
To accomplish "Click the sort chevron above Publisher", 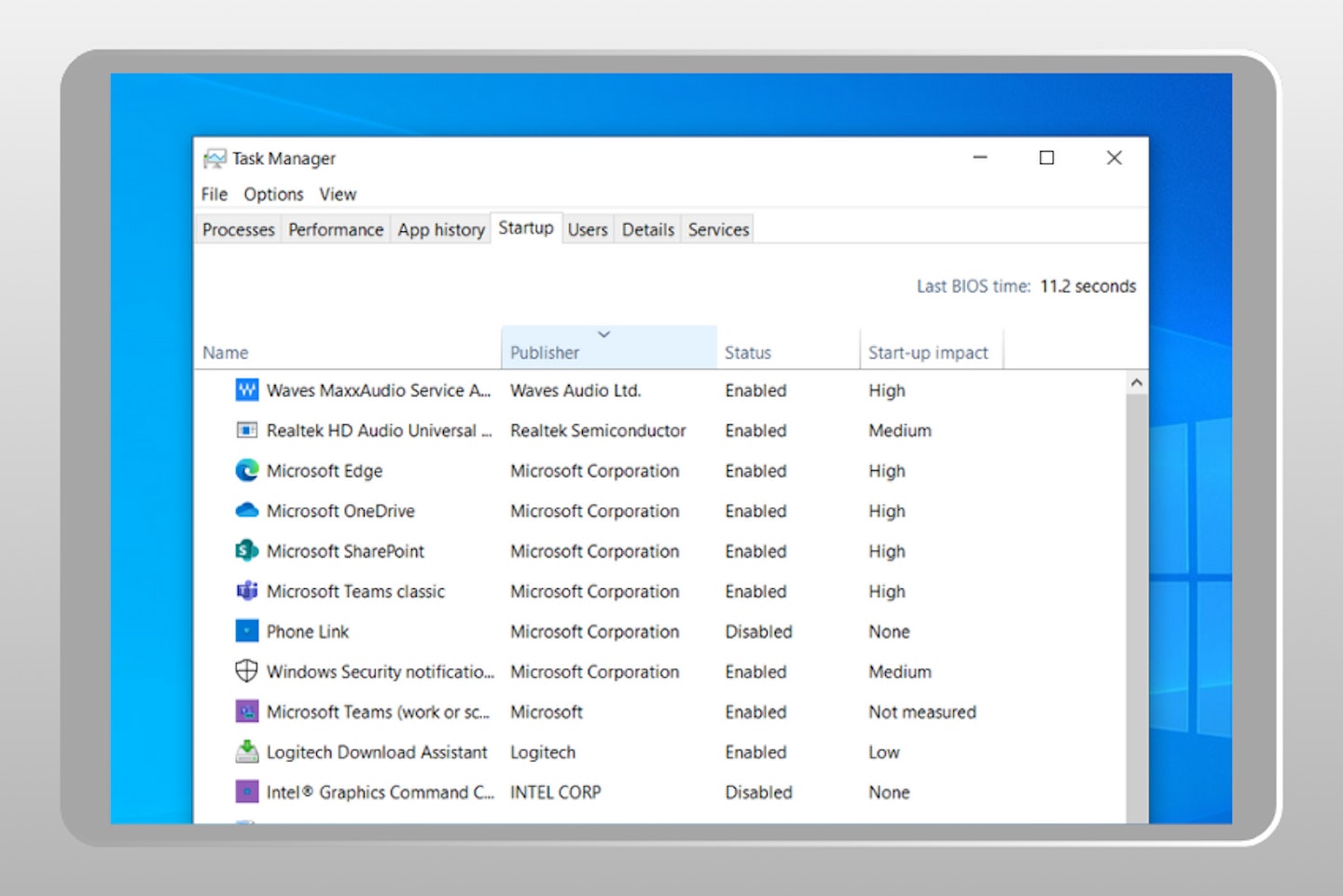I will [603, 334].
